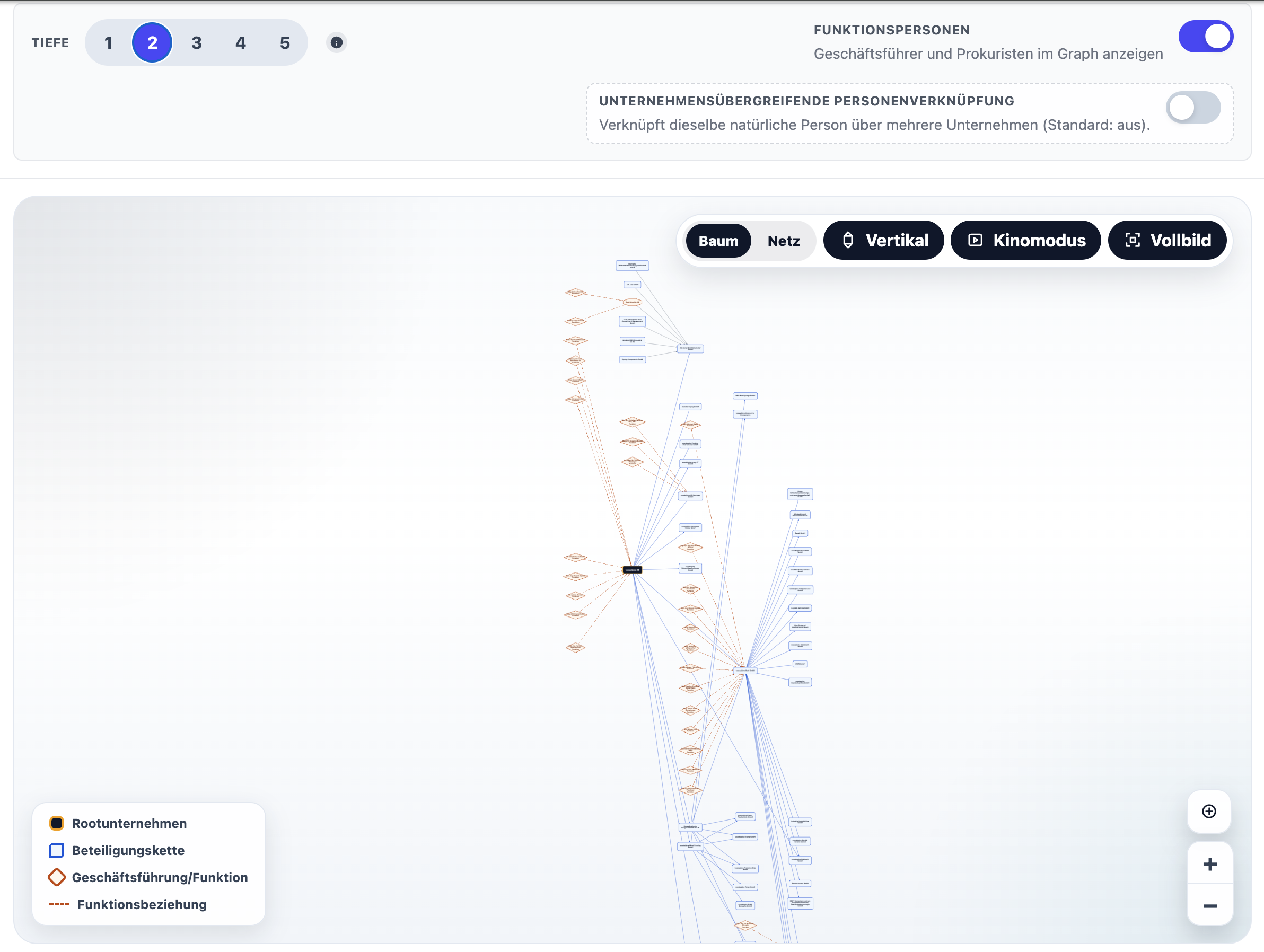Viewport: 1264px width, 952px height.
Task: Select the black voestalpine root company node
Action: [633, 569]
